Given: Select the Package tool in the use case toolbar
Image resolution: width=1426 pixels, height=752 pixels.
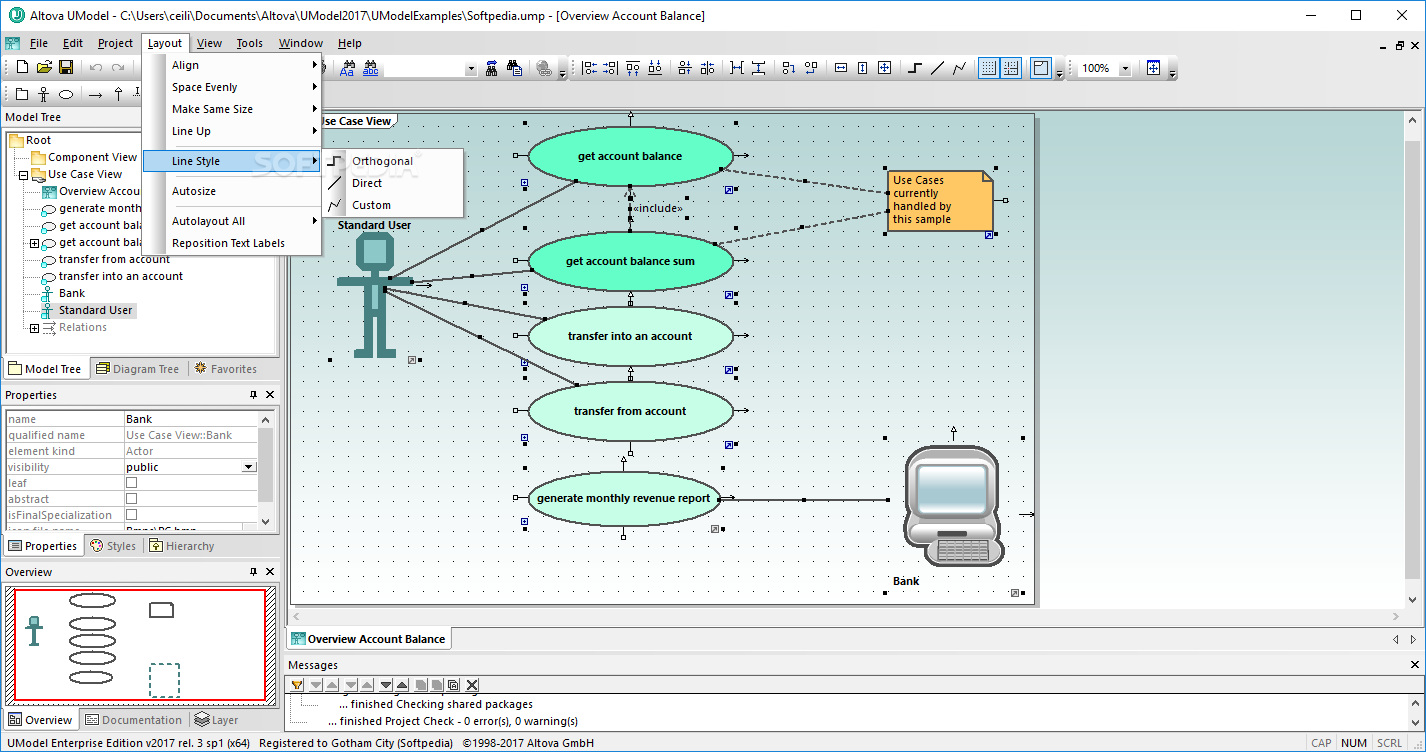Looking at the screenshot, I should tap(22, 94).
